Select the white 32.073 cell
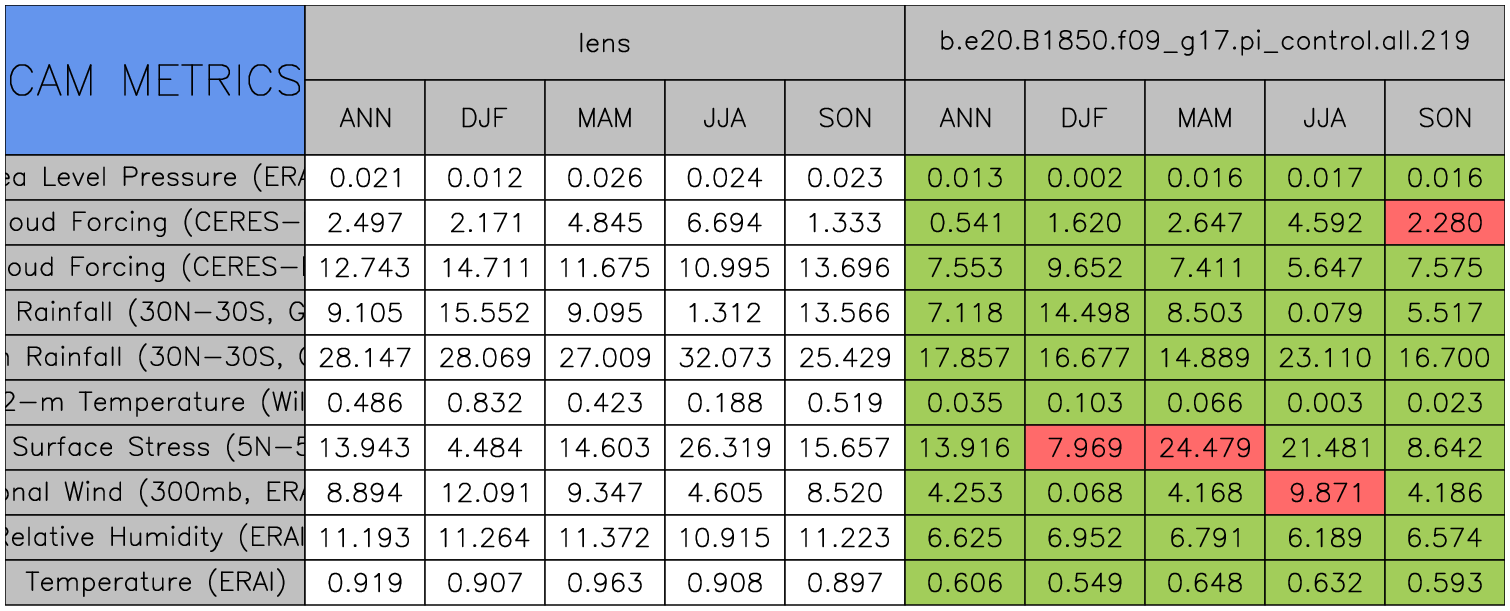 [x=724, y=357]
